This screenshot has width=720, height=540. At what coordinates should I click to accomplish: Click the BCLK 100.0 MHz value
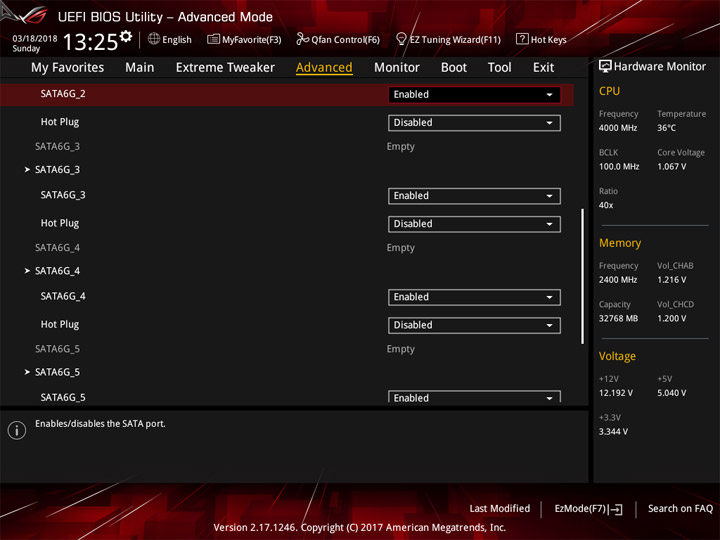pos(619,167)
